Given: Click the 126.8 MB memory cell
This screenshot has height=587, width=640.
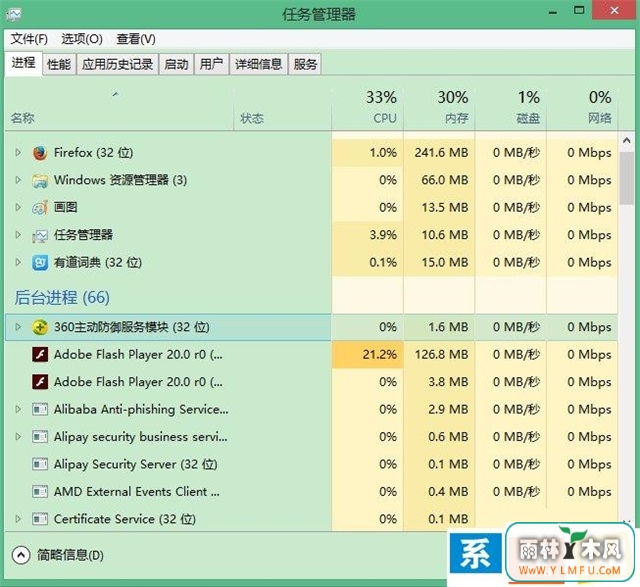Looking at the screenshot, I should click(439, 354).
